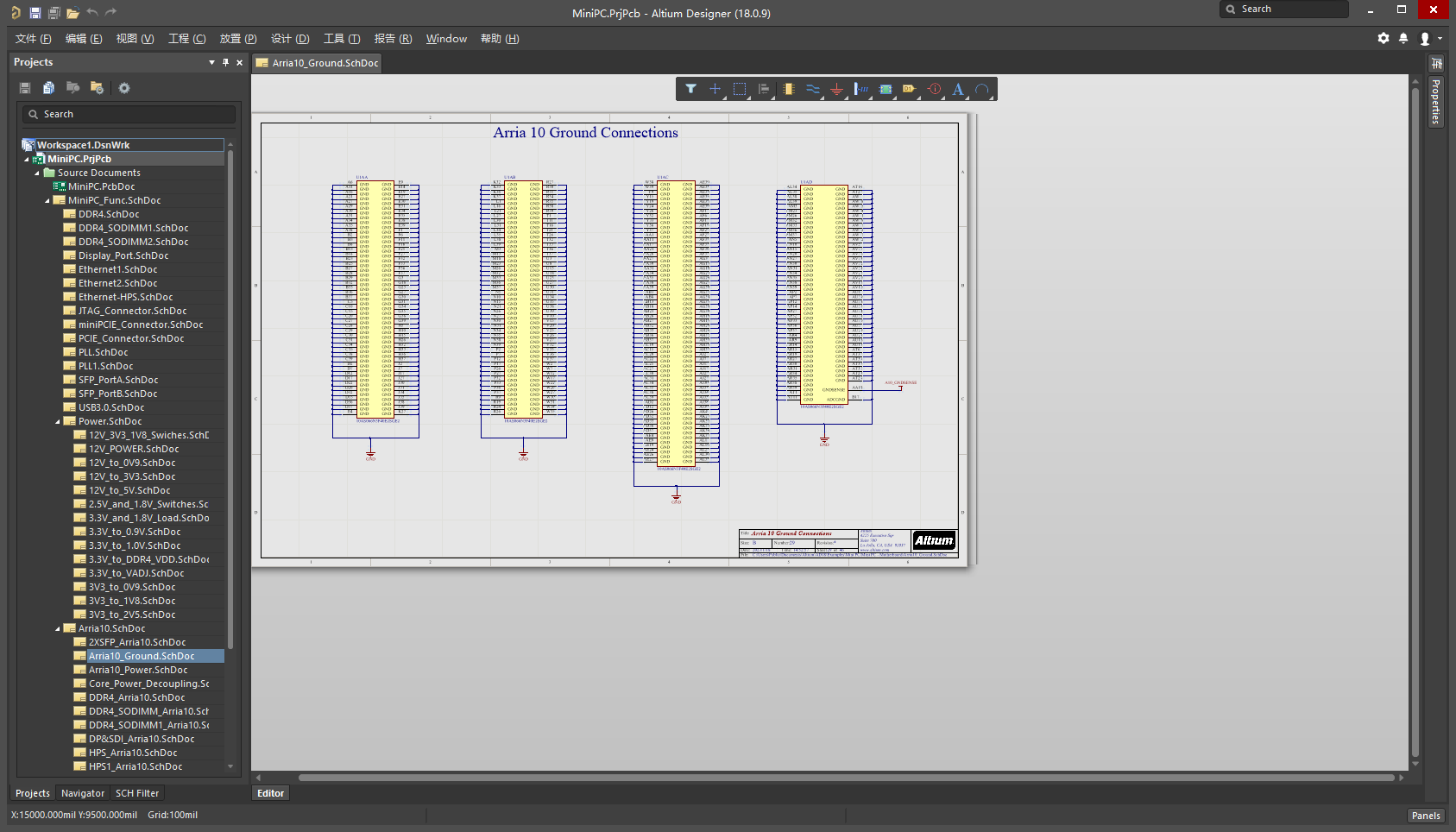
Task: Open the 工具 (T) menu
Action: tap(342, 39)
